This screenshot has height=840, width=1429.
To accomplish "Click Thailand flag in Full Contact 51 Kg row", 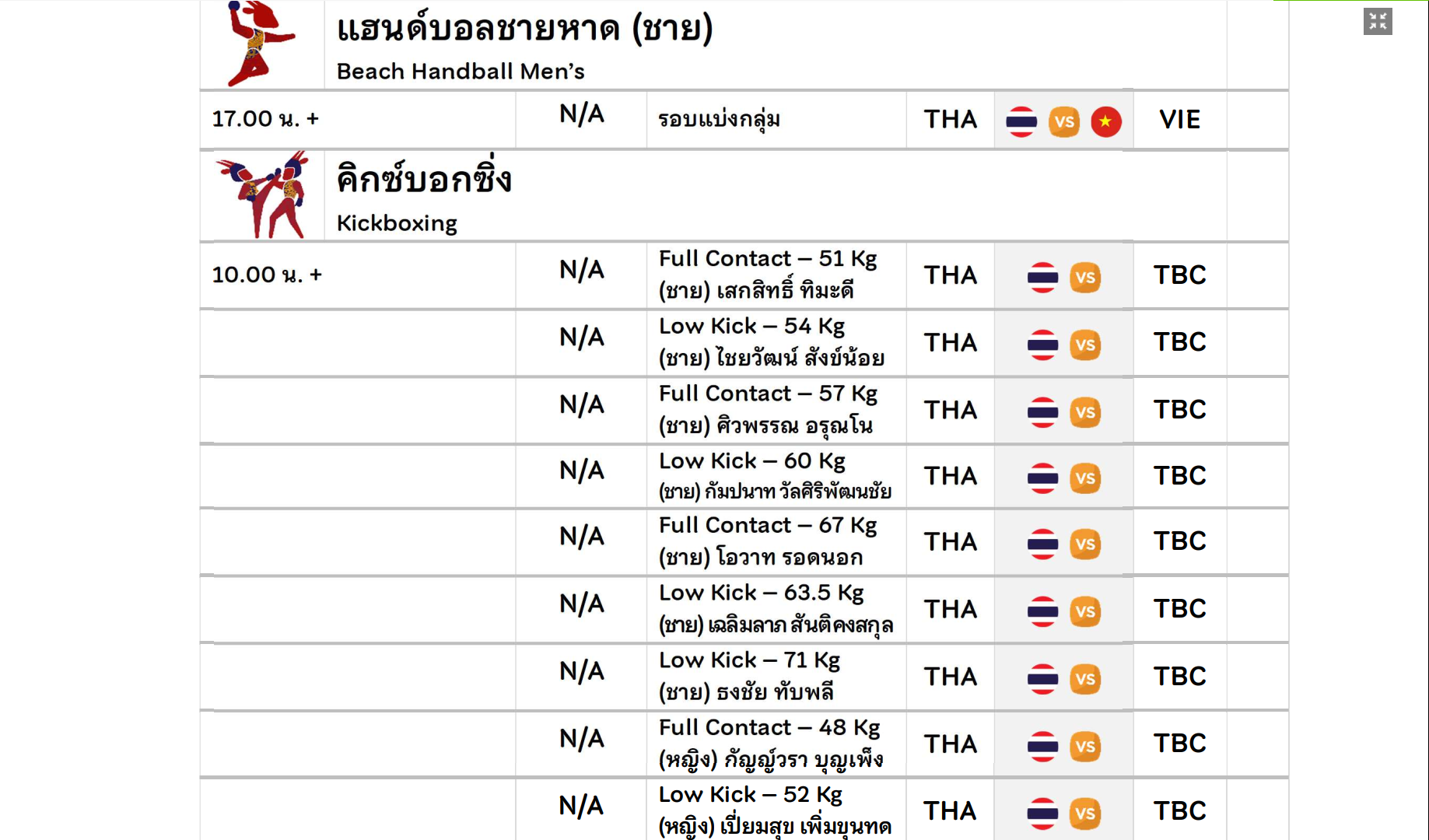I will point(1042,277).
